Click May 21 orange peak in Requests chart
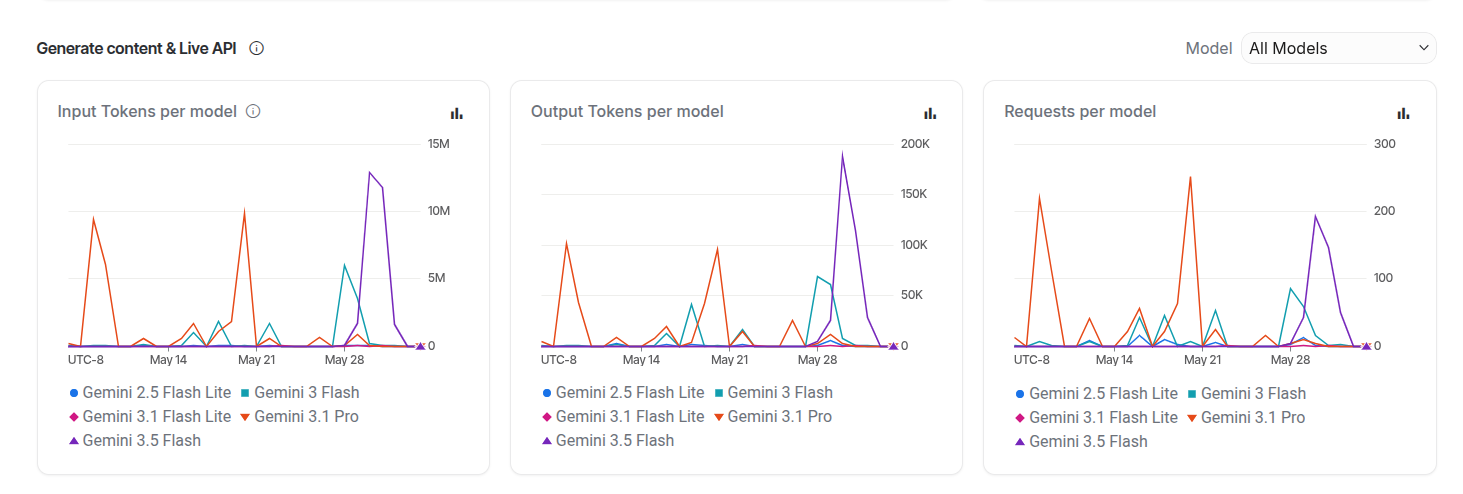 coord(1190,178)
